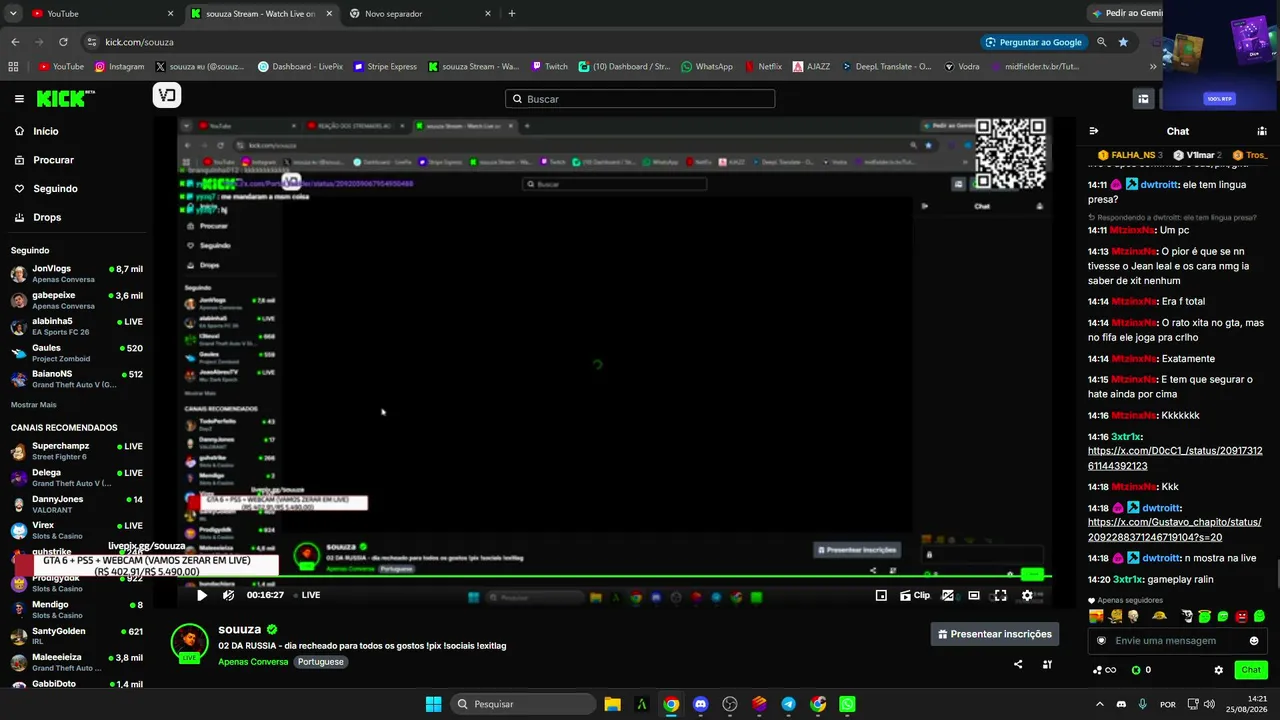The height and width of the screenshot is (720, 1280).
Task: Type in 'Envie uma mensagem' chat field
Action: pyautogui.click(x=1178, y=641)
